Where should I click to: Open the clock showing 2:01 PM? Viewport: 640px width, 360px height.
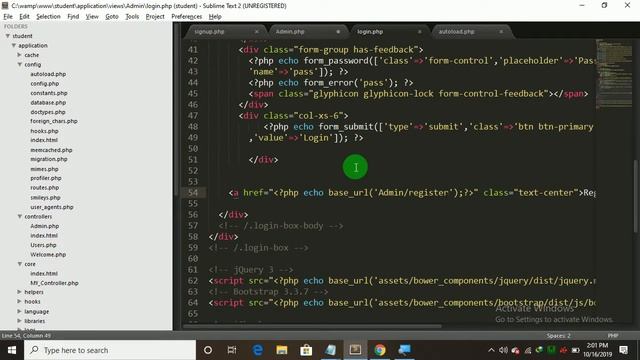pos(597,350)
